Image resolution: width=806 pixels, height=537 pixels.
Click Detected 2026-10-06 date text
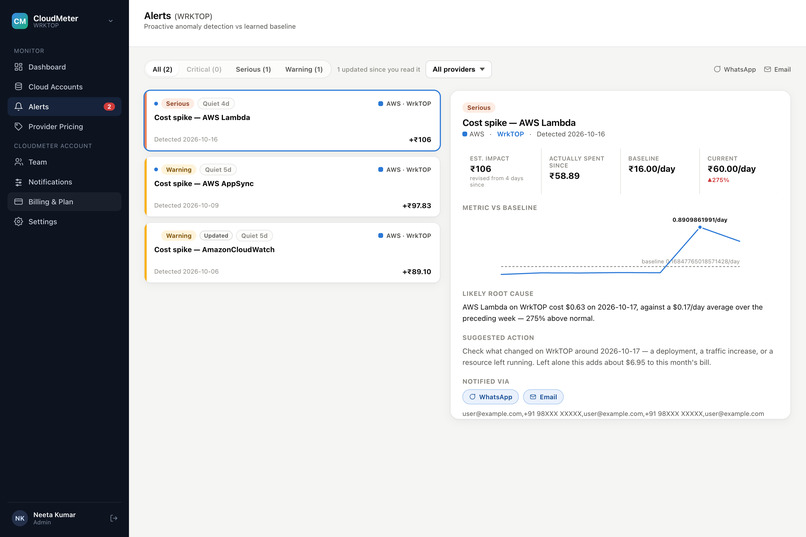[186, 271]
